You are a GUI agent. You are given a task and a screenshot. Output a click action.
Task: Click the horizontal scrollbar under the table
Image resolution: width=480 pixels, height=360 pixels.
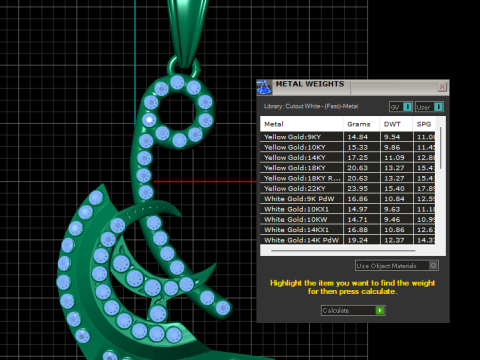point(343,250)
